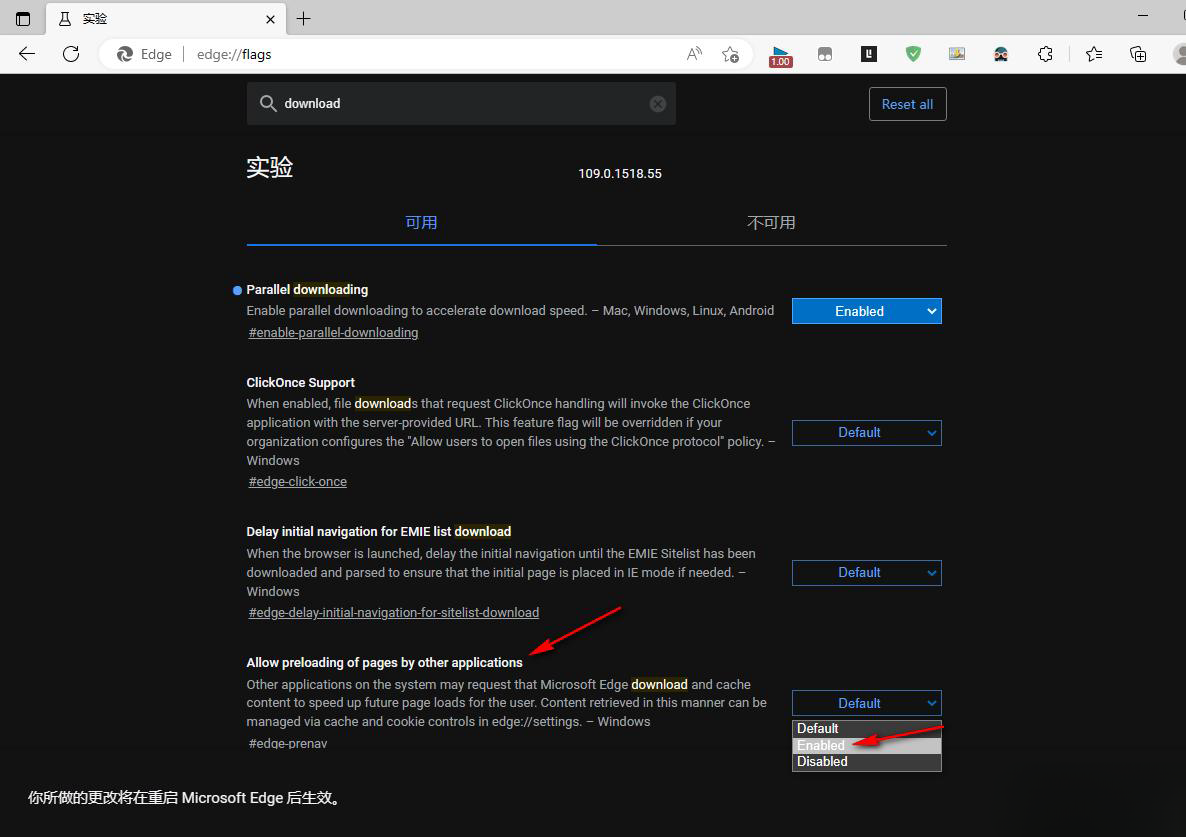Screen dimensions: 1186x837
Task: Close the 实验 tab
Action: [x=270, y=20]
